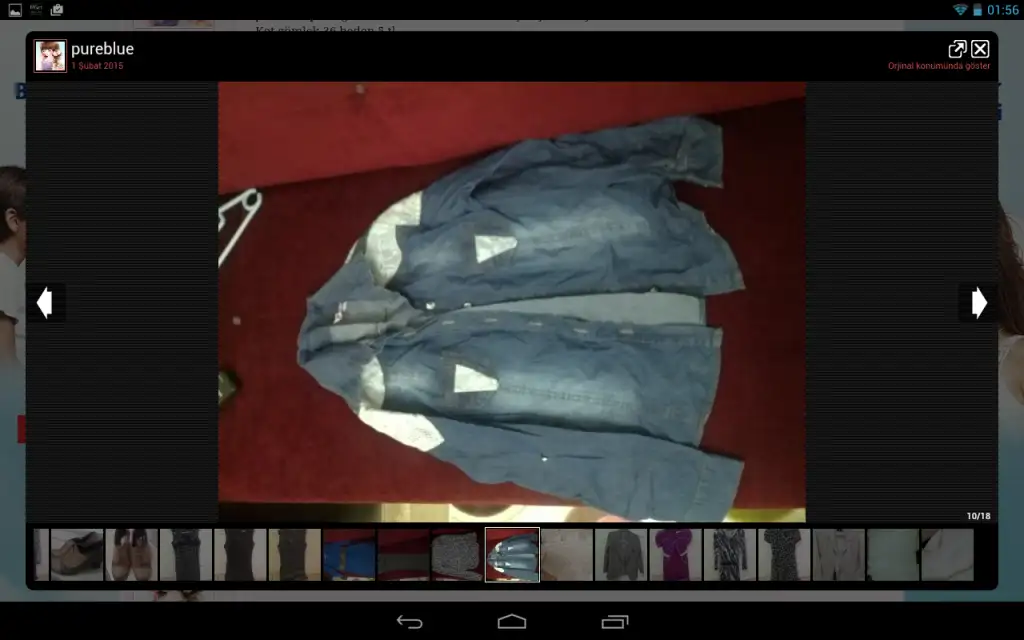Select the highlighted denim jacket thumbnail
Image resolution: width=1024 pixels, height=640 pixels.
[512, 555]
